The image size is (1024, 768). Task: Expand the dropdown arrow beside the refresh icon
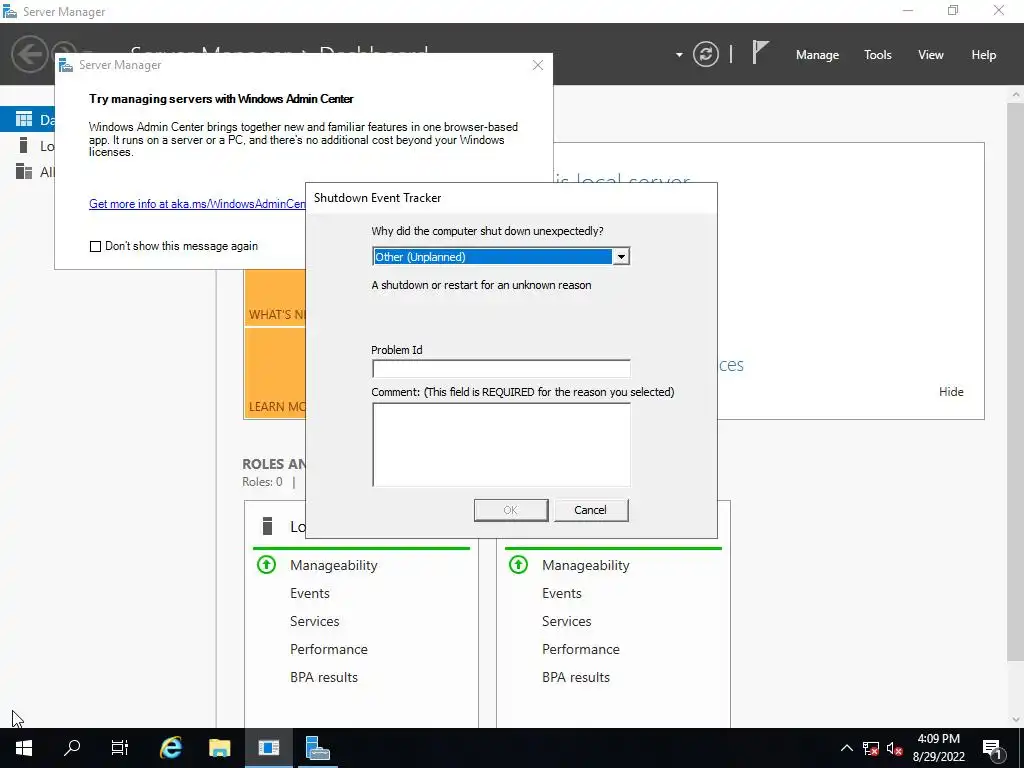pos(679,55)
